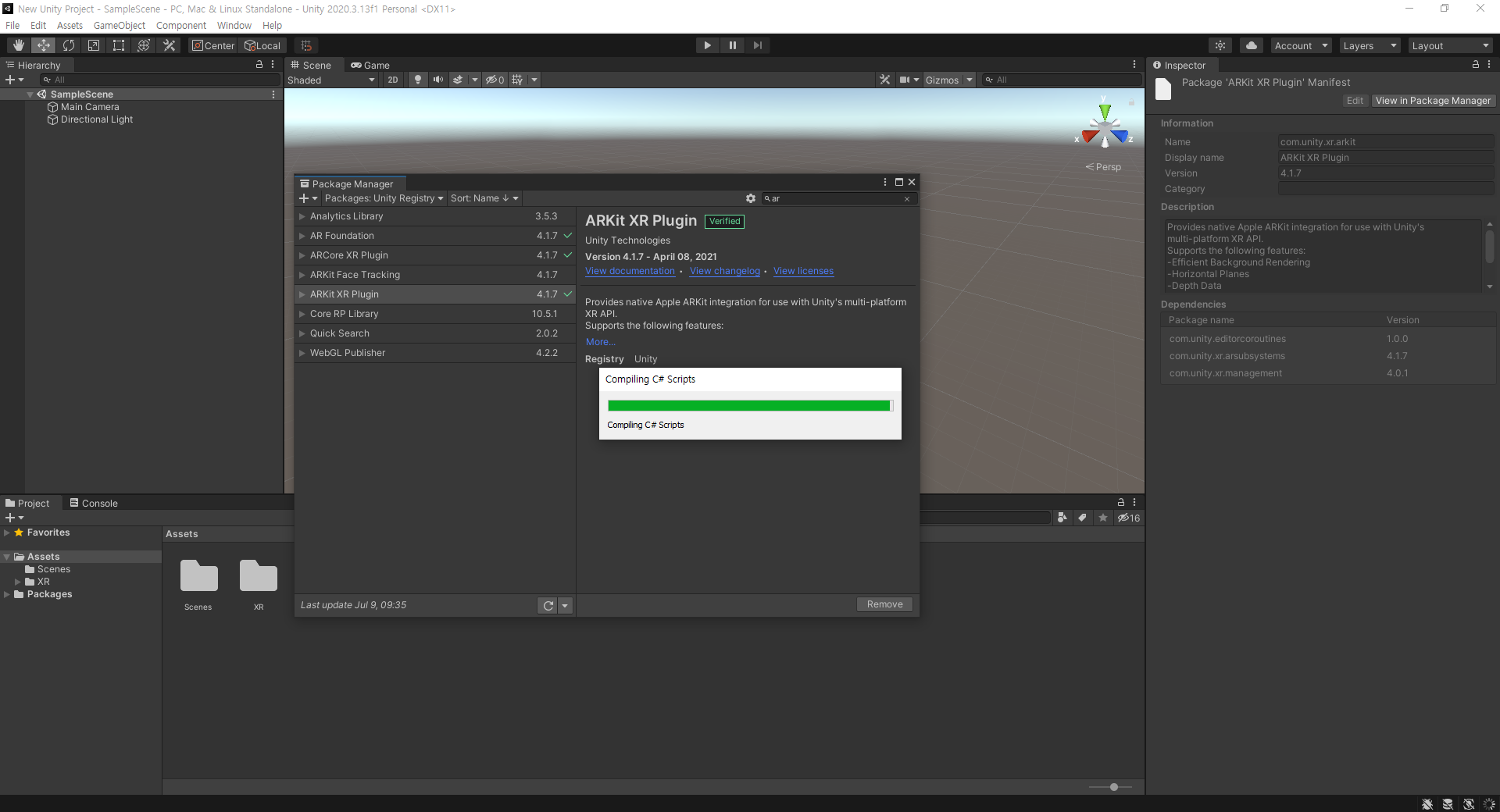
Task: Click the Remove package button
Action: tap(884, 604)
